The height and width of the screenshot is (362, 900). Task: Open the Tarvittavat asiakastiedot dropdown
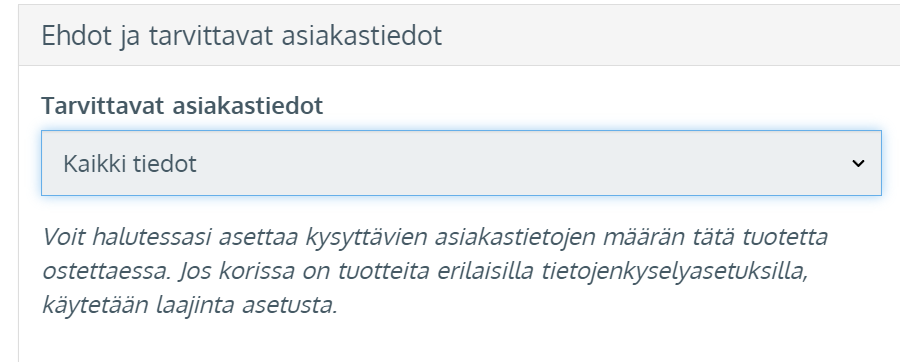click(x=461, y=163)
